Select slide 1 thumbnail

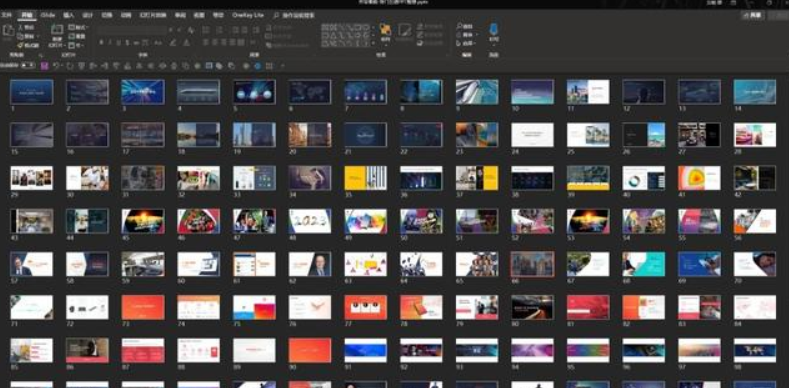(x=32, y=92)
